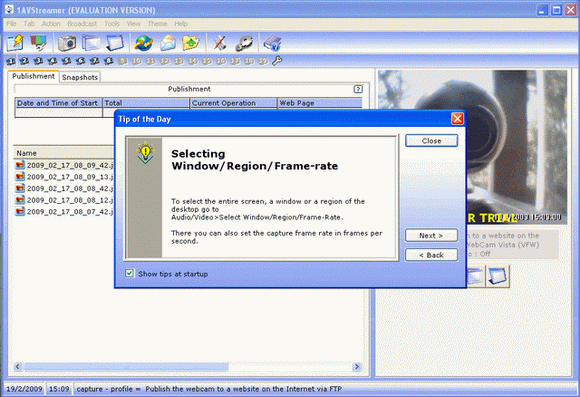Click the gears settings toolbar icon
580x397 pixels.
click(244, 43)
